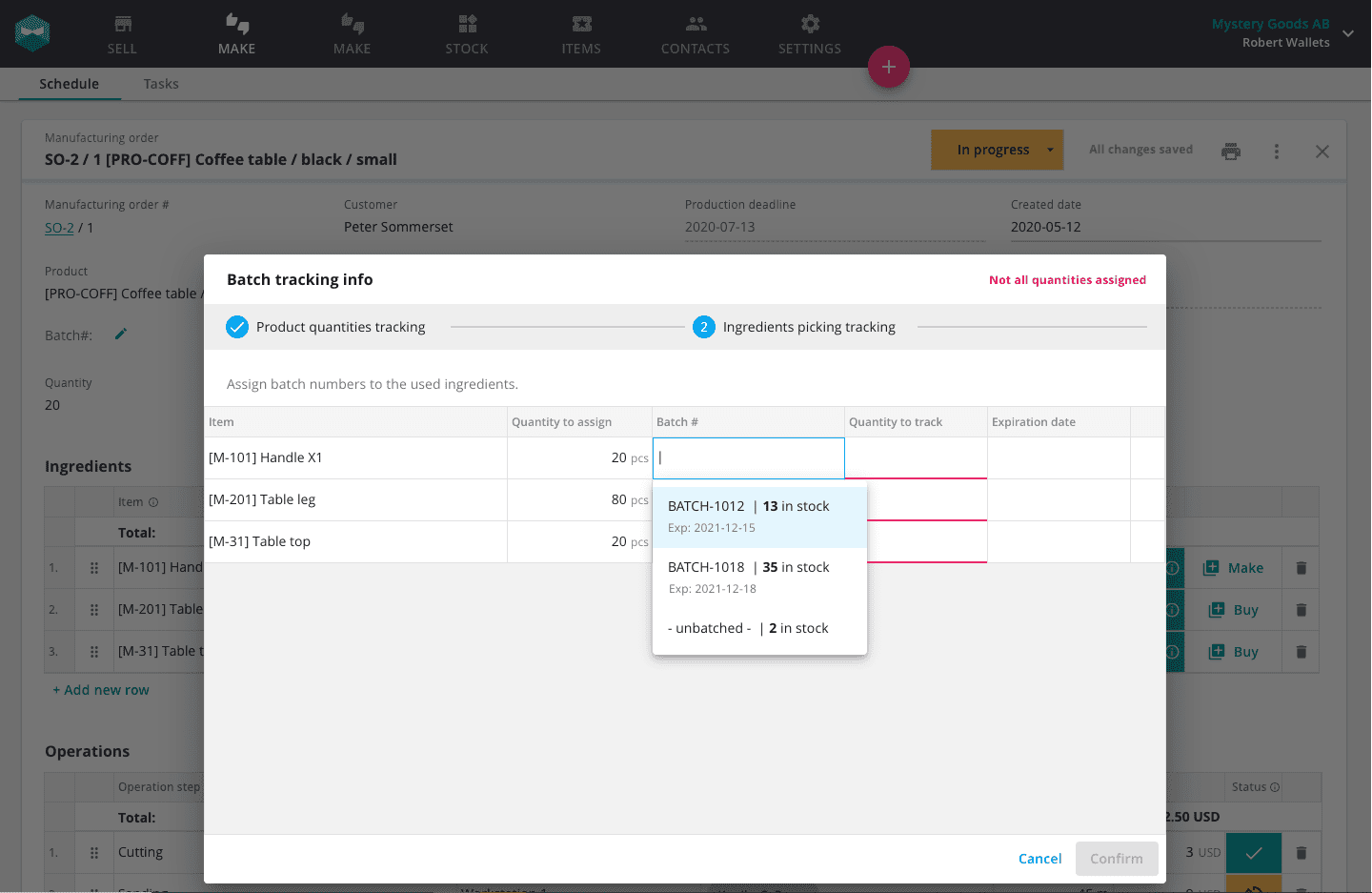
Task: Grab drag handle of ingredient row 1
Action: pos(94,568)
